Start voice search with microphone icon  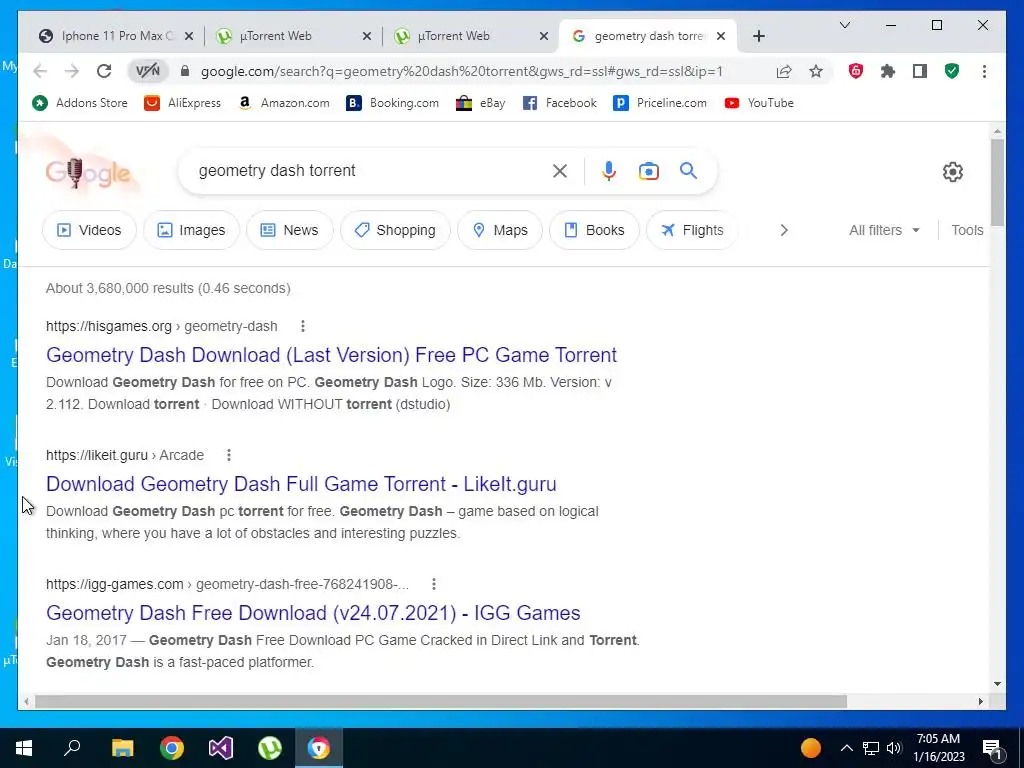609,171
